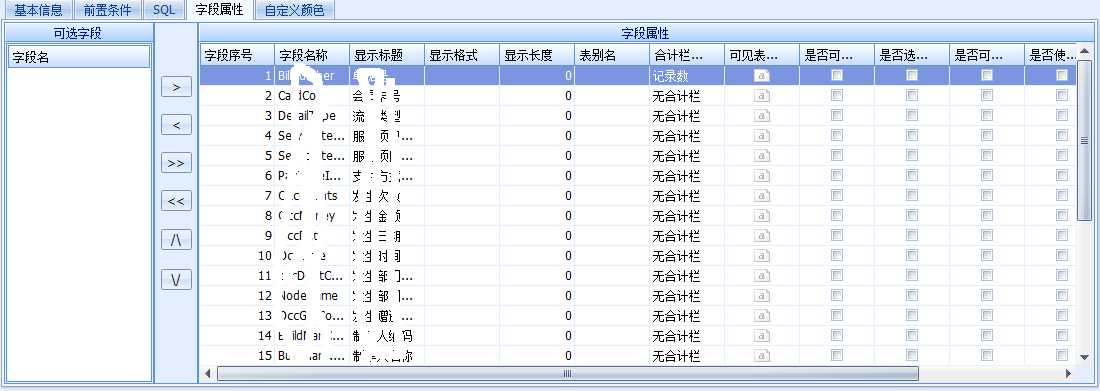Click the 'a' icon in 可见表 column, row 10
Screen dimensions: 1100x391
(762, 256)
